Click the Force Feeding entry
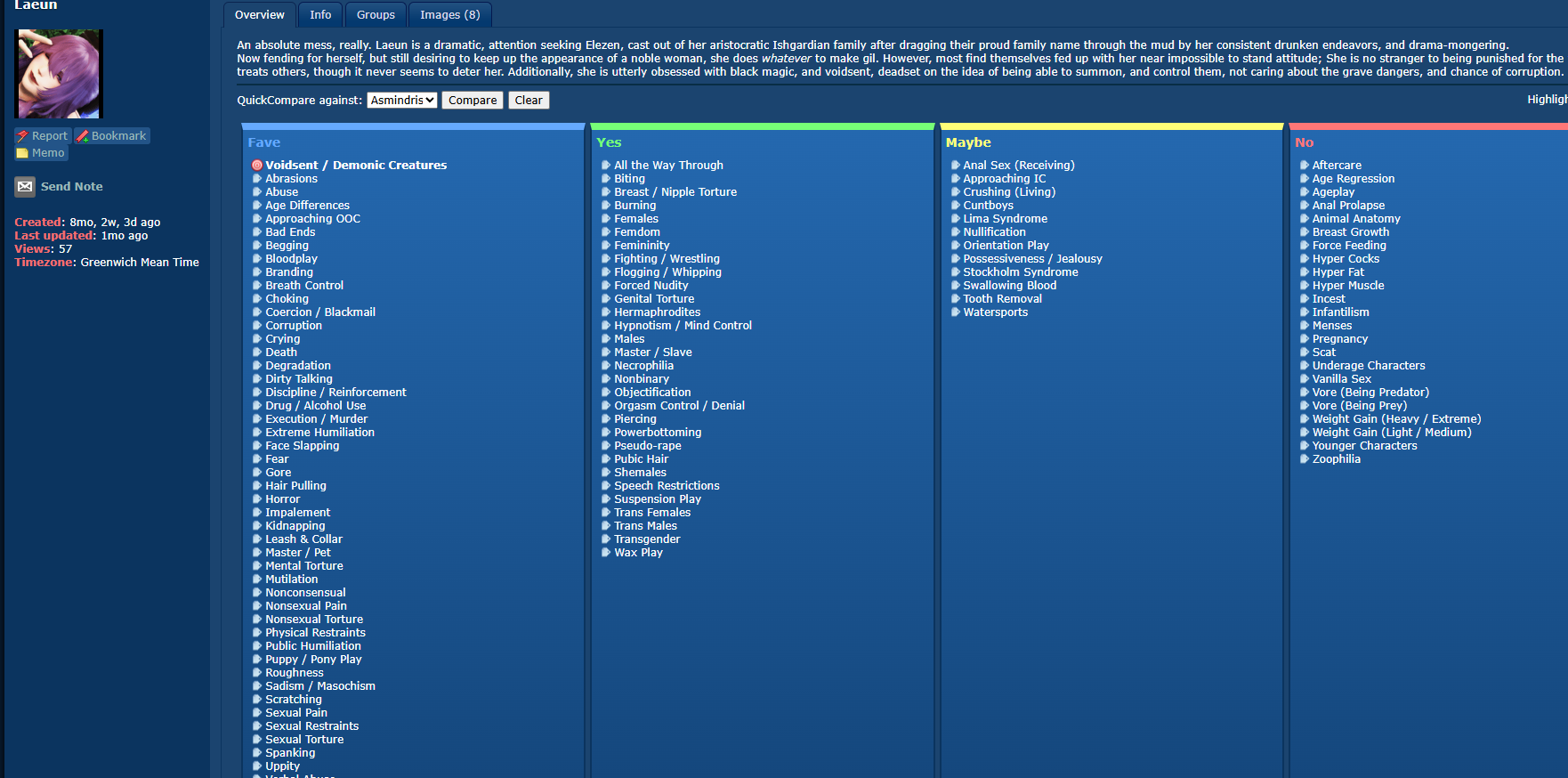1568x778 pixels. click(1349, 246)
